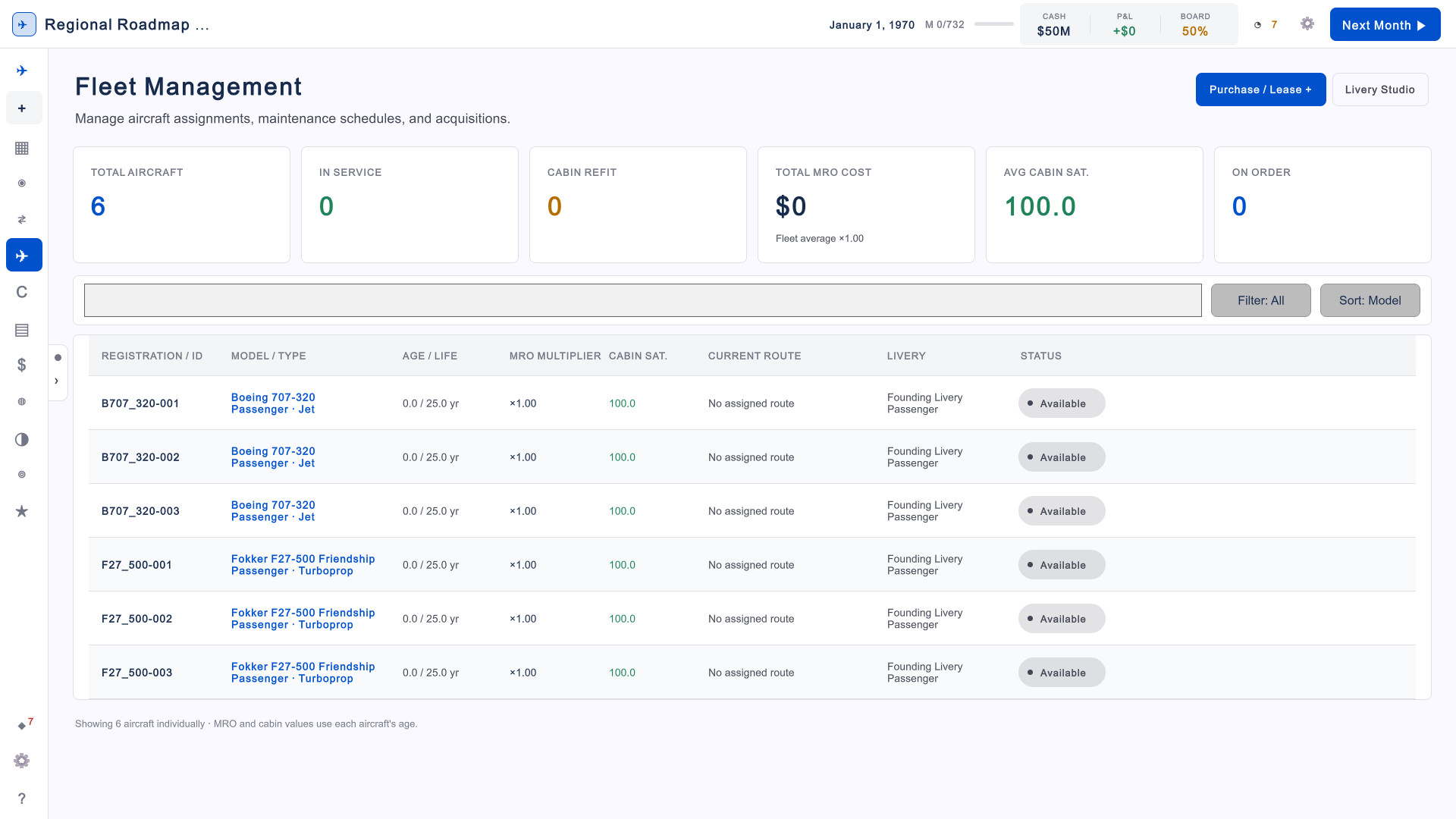
Task: Open the grid icon in the sidebar
Action: point(22,148)
